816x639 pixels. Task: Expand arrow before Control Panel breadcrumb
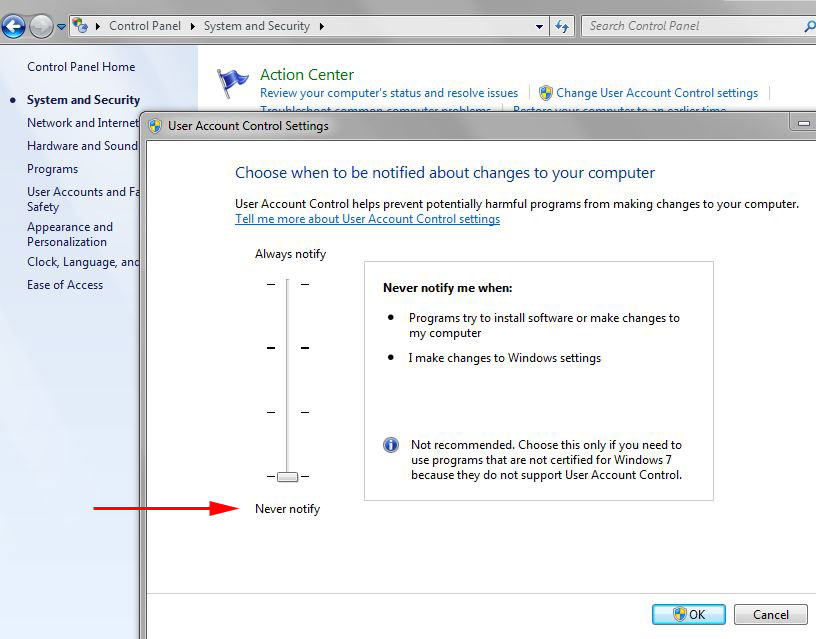(97, 26)
